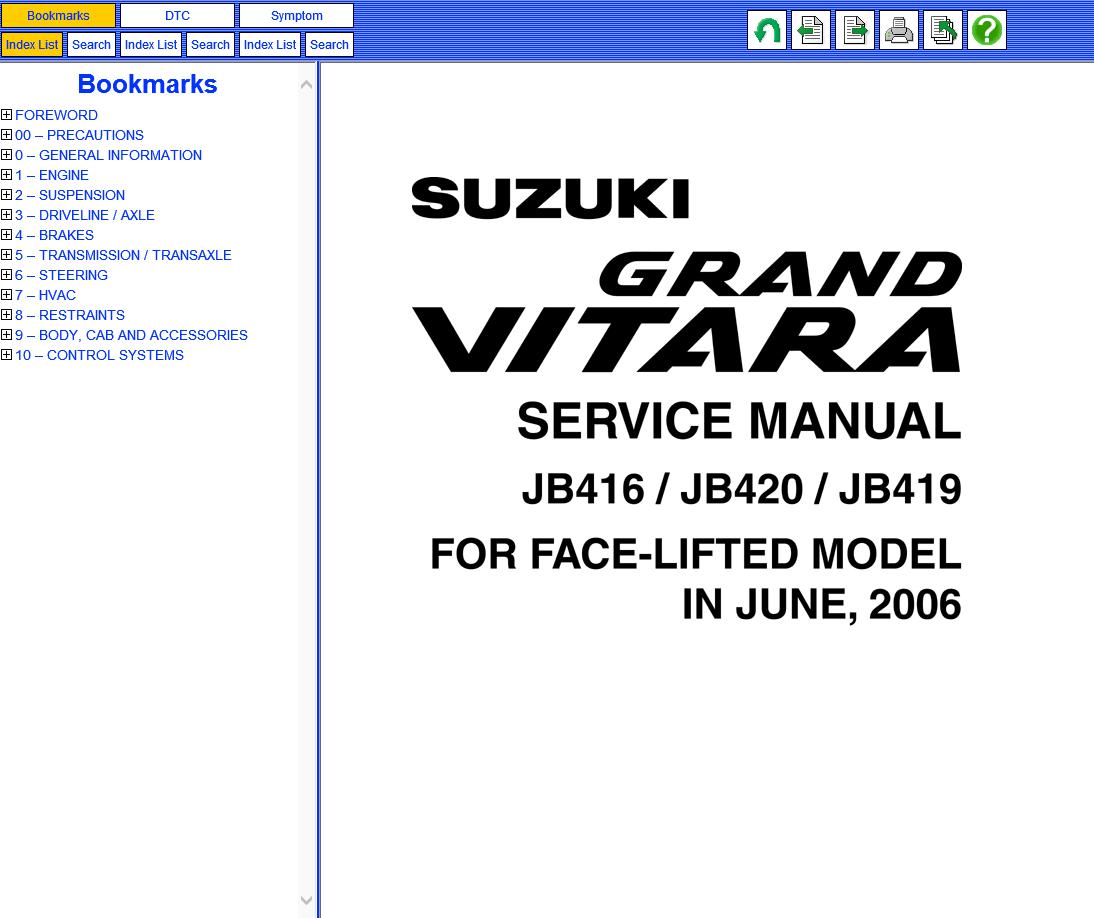The width and height of the screenshot is (1094, 918).
Task: Go to the next page icon
Action: [x=855, y=30]
